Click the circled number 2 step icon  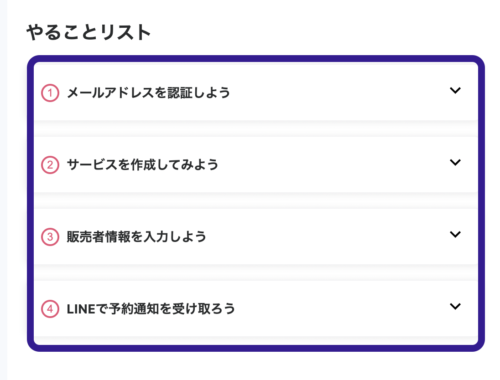coord(50,165)
